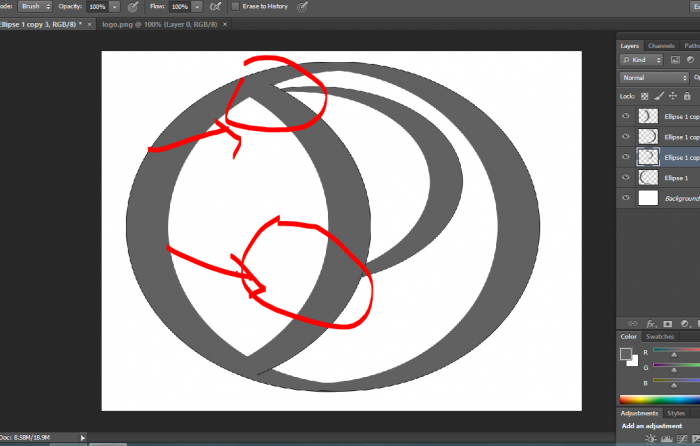
Task: Click the foreground color swatch
Action: tap(626, 354)
